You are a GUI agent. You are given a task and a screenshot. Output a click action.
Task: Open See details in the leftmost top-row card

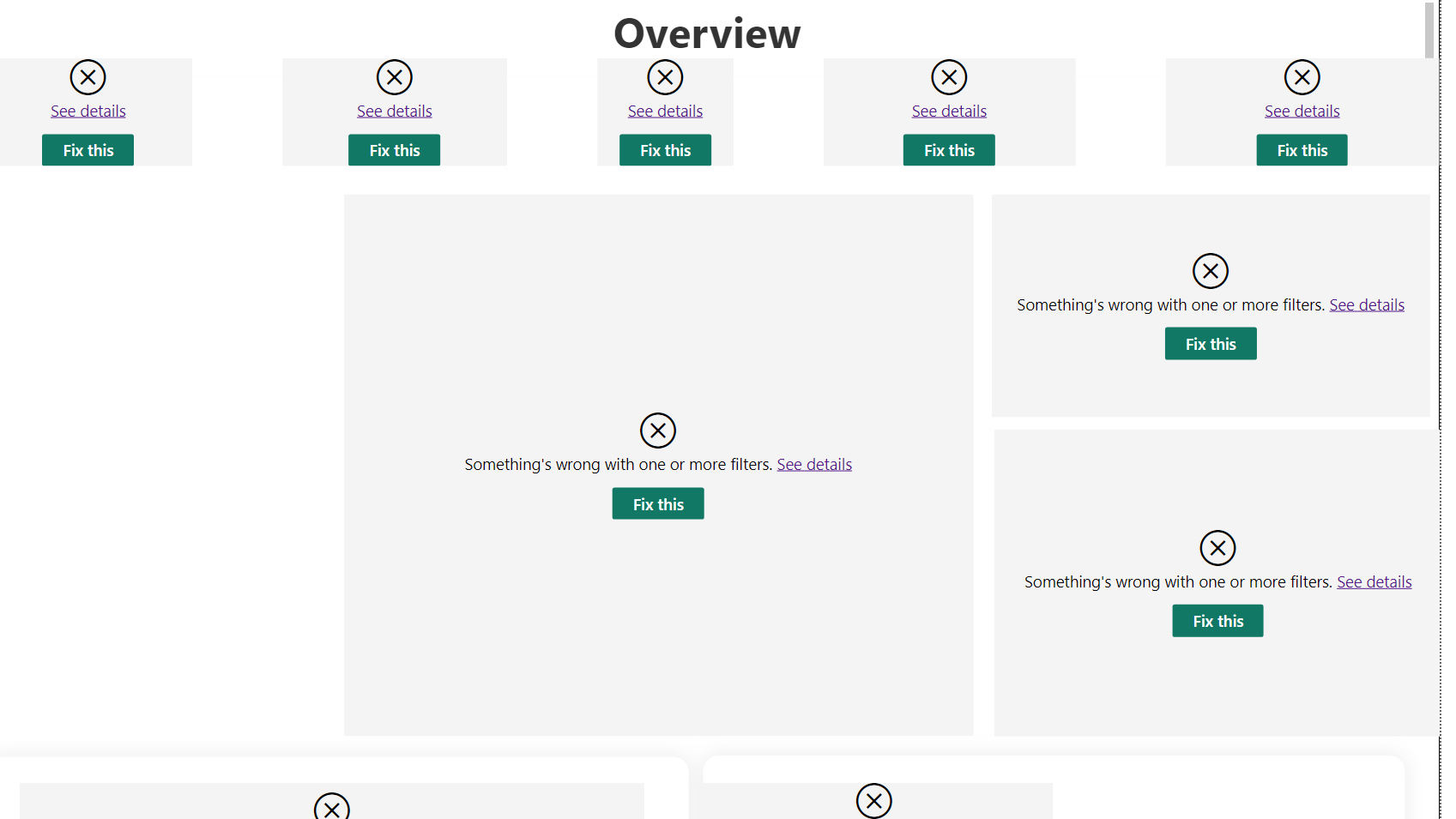(x=88, y=111)
